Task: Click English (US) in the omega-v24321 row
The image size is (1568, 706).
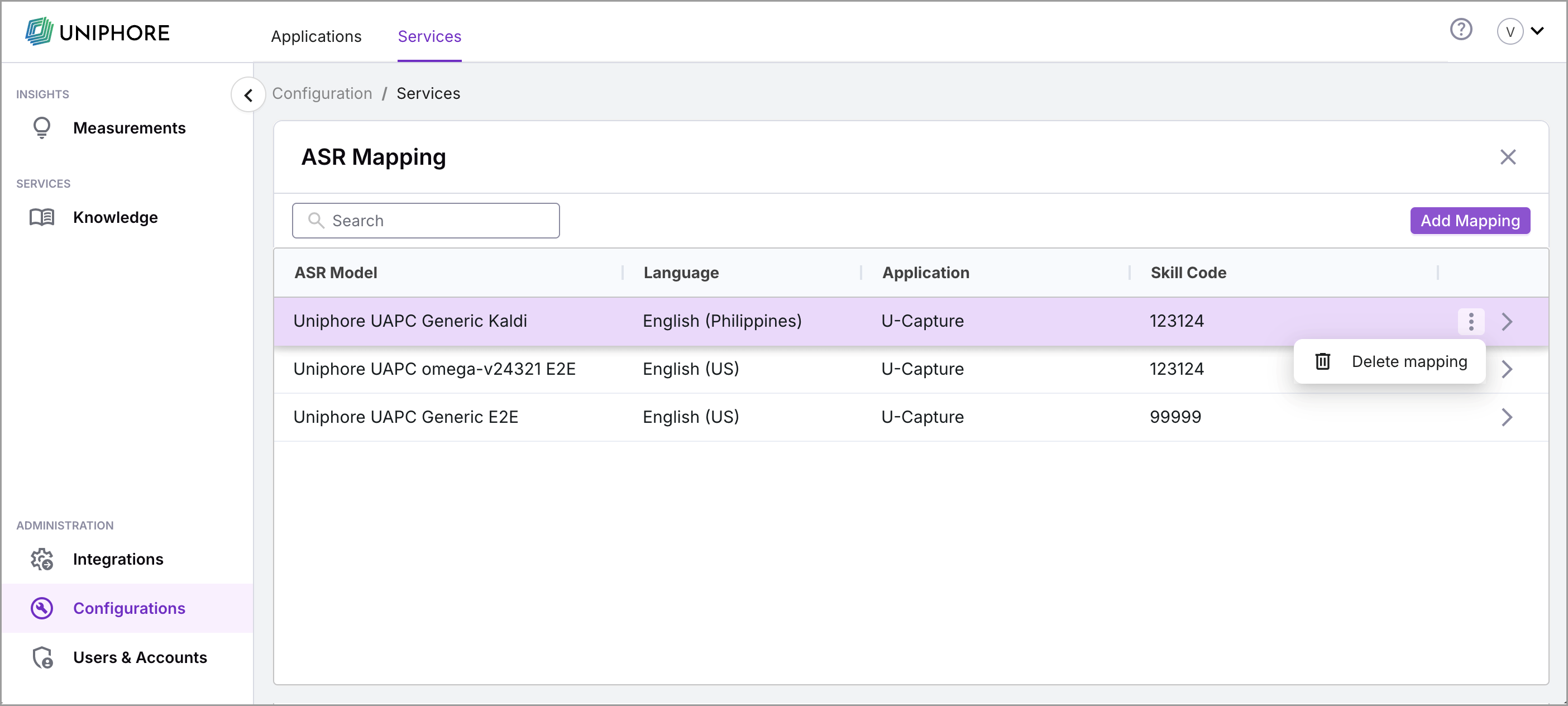Action: pyautogui.click(x=691, y=369)
